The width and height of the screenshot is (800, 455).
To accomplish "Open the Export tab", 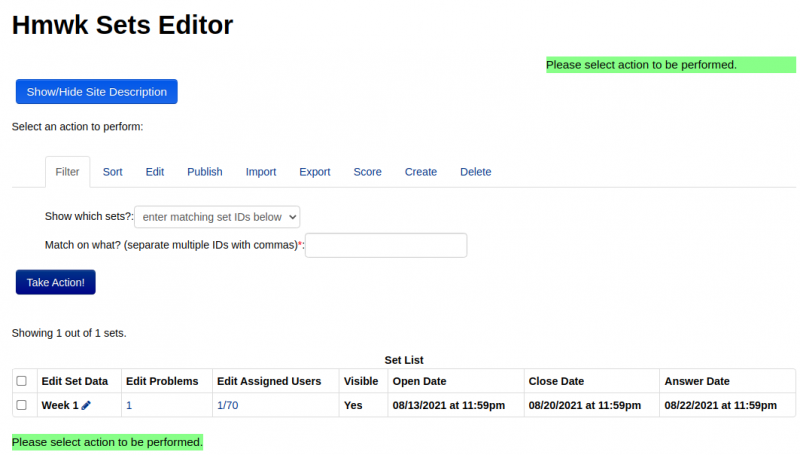I will point(315,172).
